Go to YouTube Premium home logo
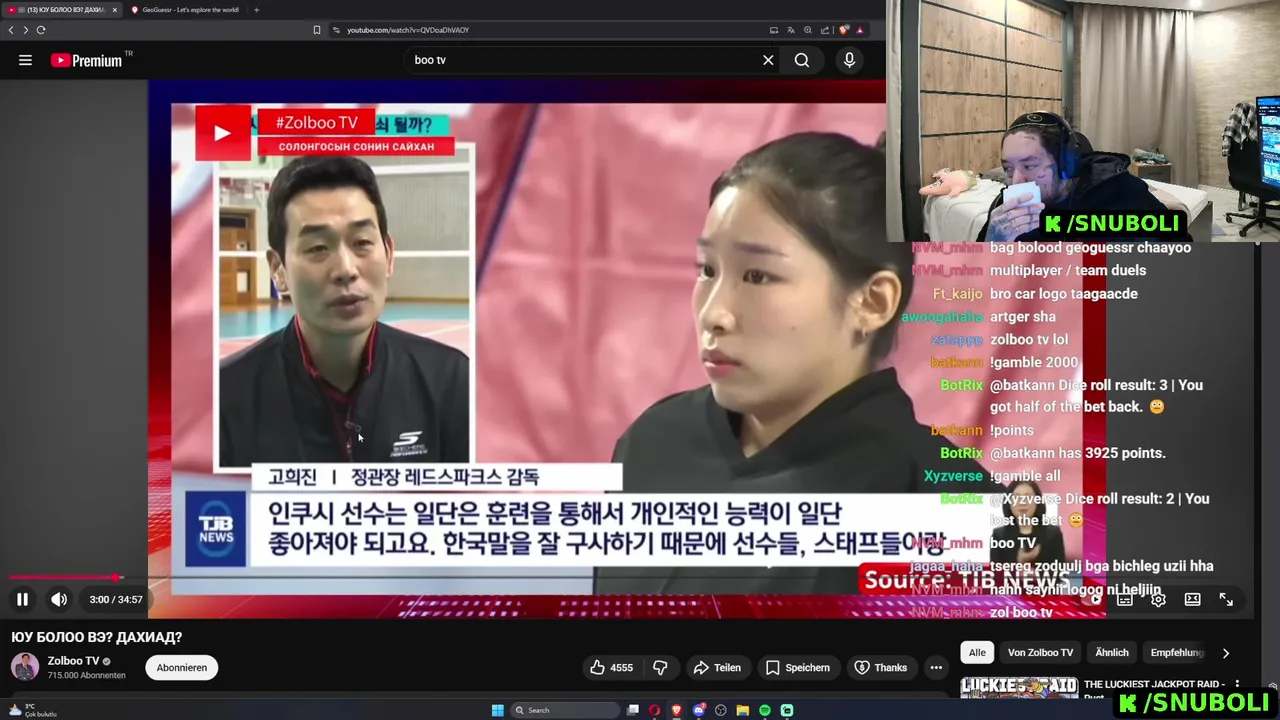The height and width of the screenshot is (720, 1280). [x=86, y=60]
